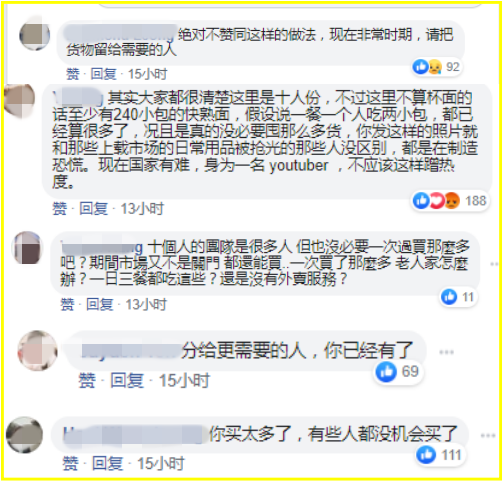
Task: Open the avatar of the 你买太多了 commenter
Action: pos(25,435)
